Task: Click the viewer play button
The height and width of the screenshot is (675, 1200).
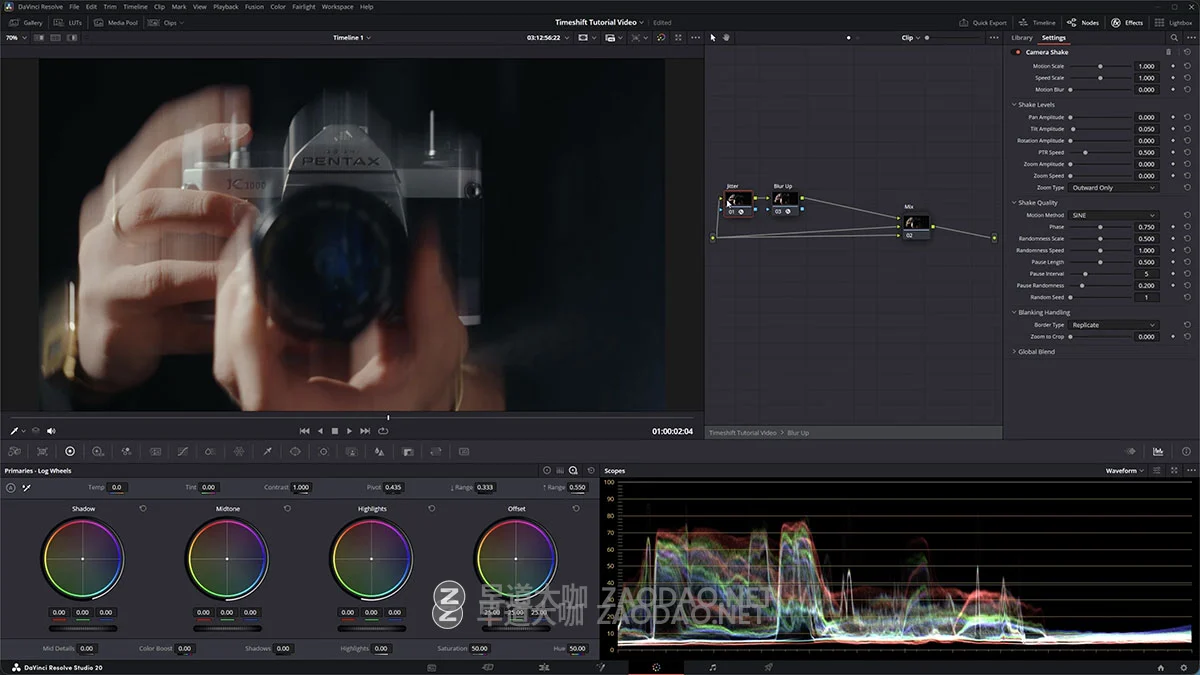Action: (x=349, y=431)
